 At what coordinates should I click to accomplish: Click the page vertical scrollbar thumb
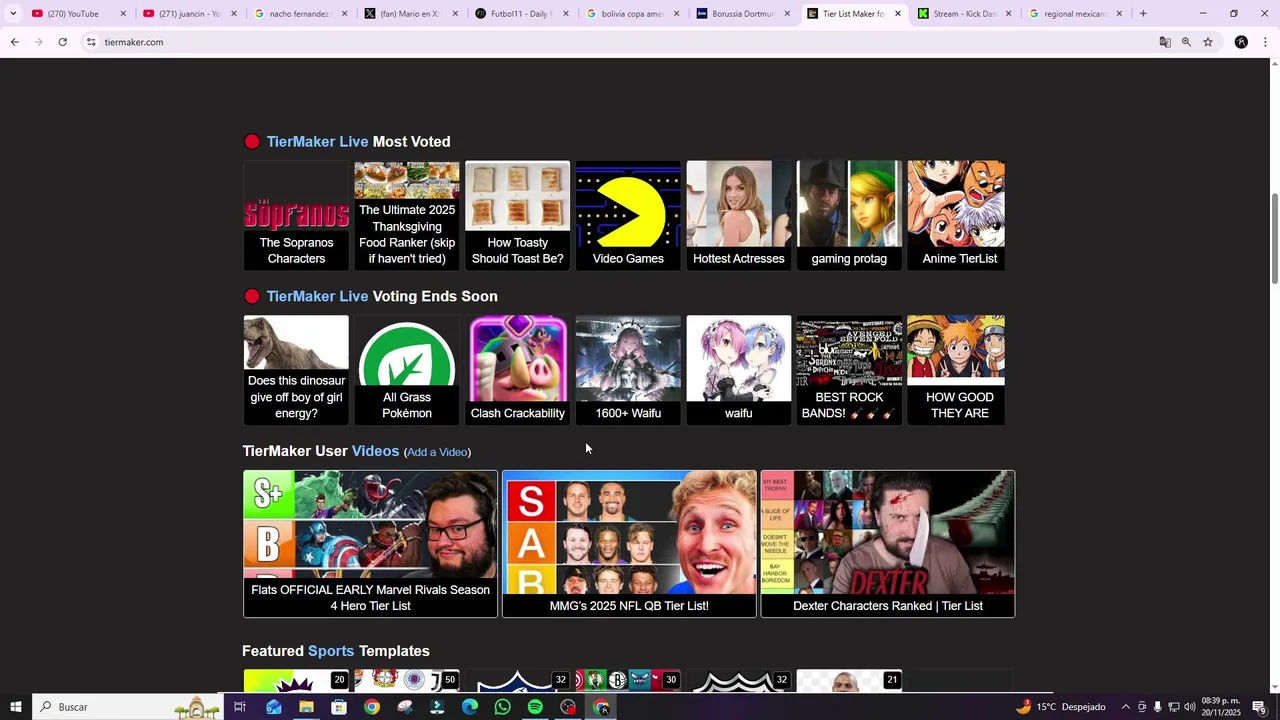click(x=1274, y=238)
